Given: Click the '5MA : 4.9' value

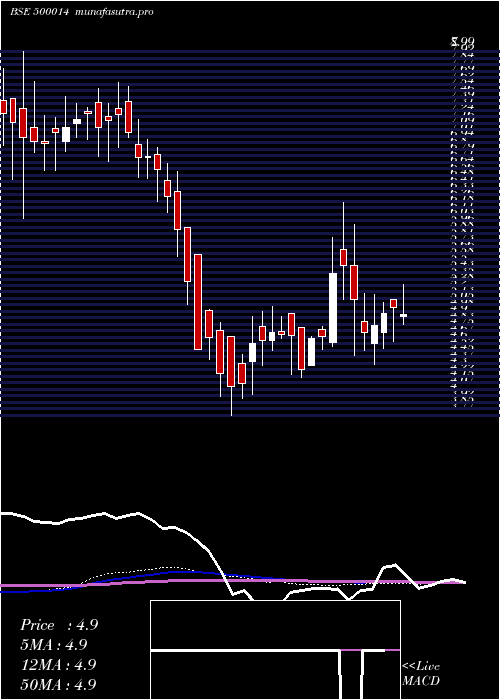Looking at the screenshot, I should point(54,645).
